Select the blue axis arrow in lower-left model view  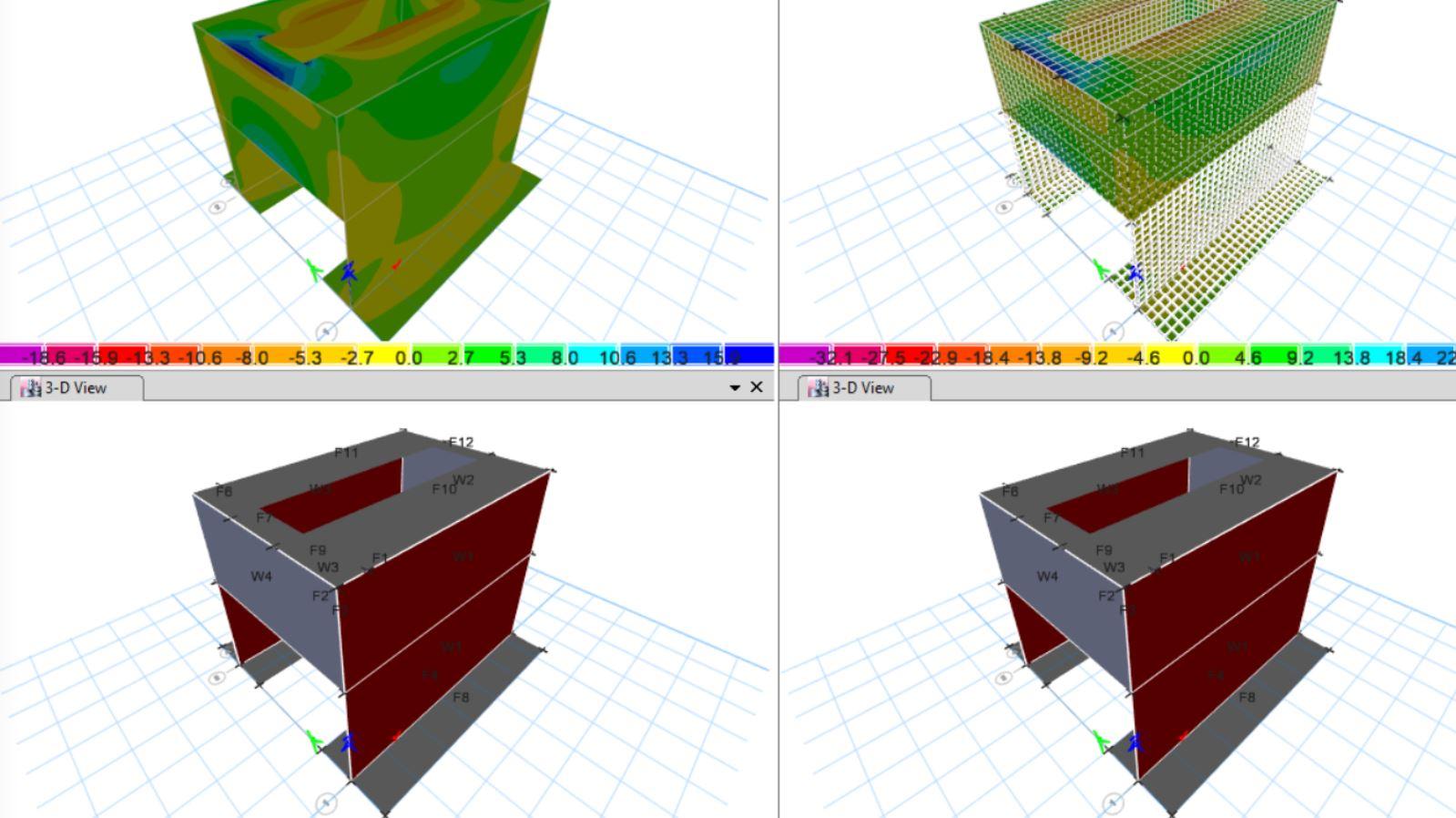pyautogui.click(x=348, y=742)
